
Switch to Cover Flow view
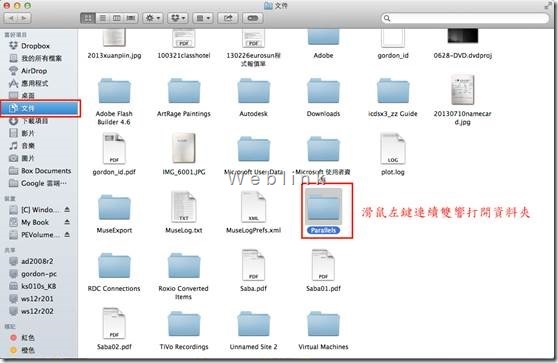[131, 18]
